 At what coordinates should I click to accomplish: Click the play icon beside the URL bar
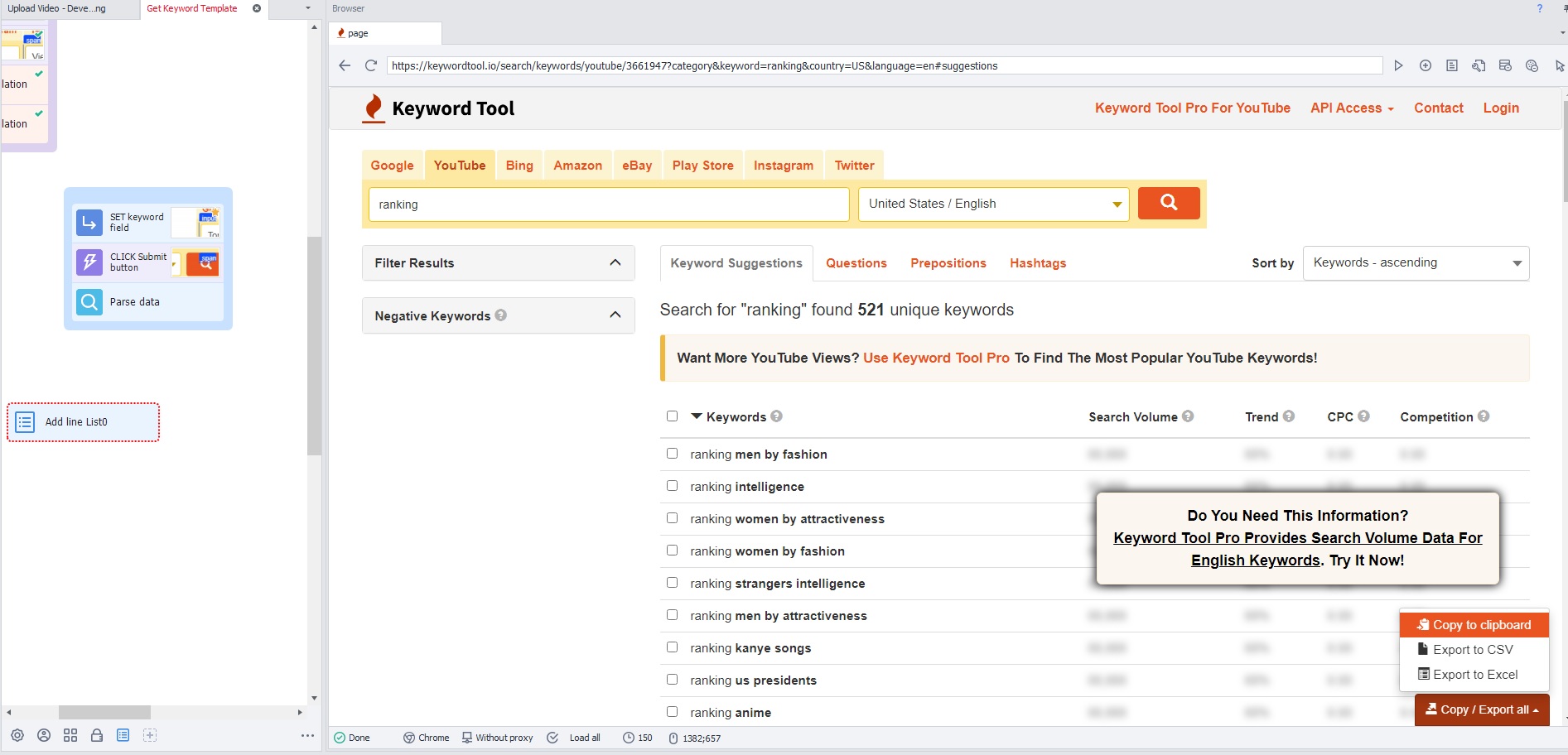tap(1398, 65)
